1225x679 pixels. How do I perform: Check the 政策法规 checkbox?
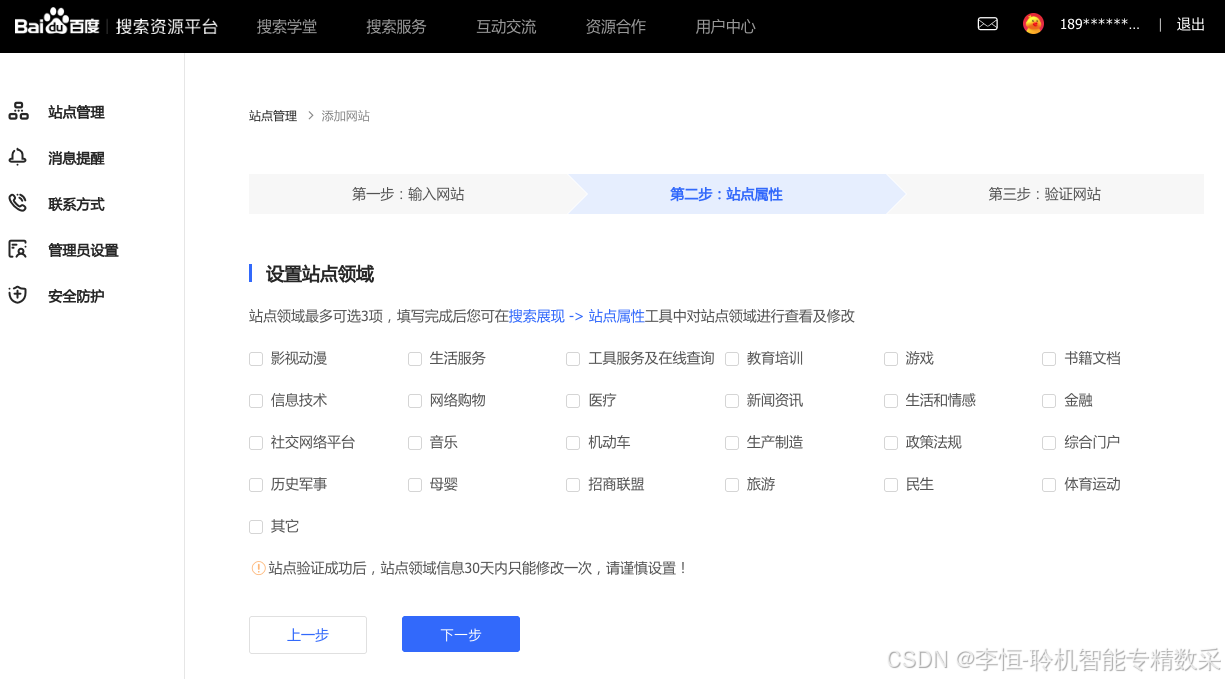(891, 443)
